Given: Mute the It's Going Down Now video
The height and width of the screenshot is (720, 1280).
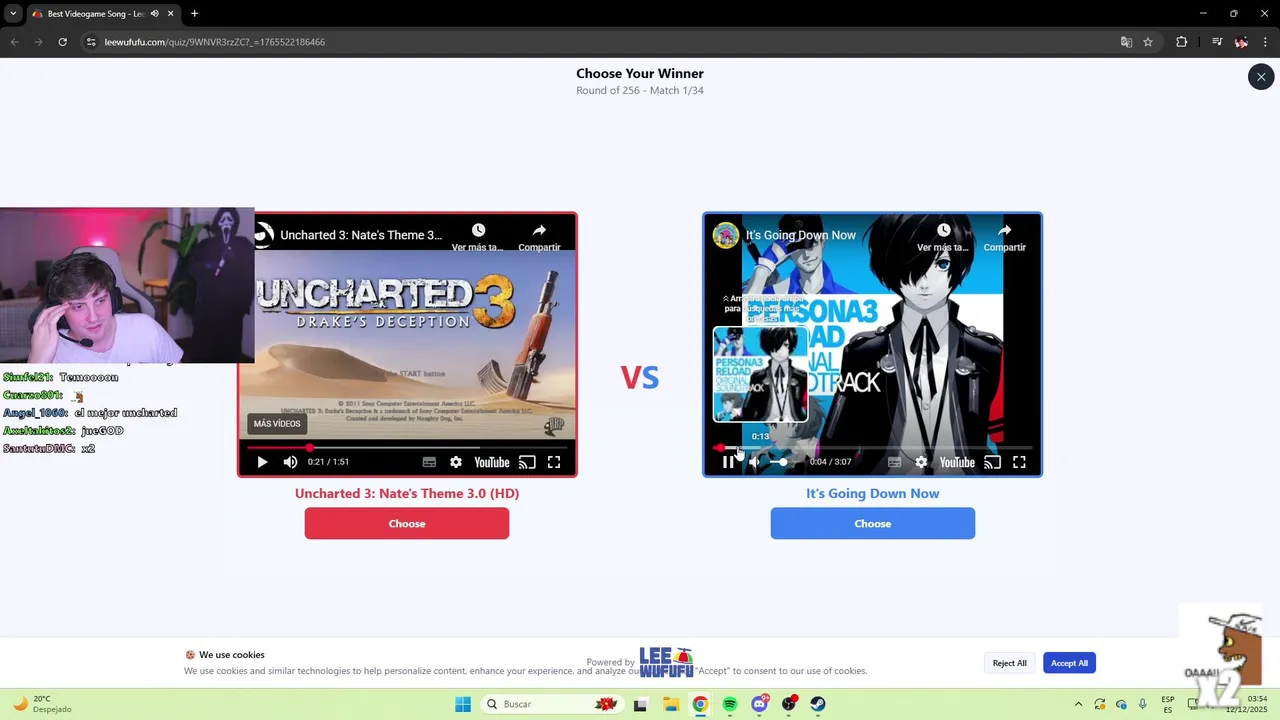Looking at the screenshot, I should pos(754,462).
